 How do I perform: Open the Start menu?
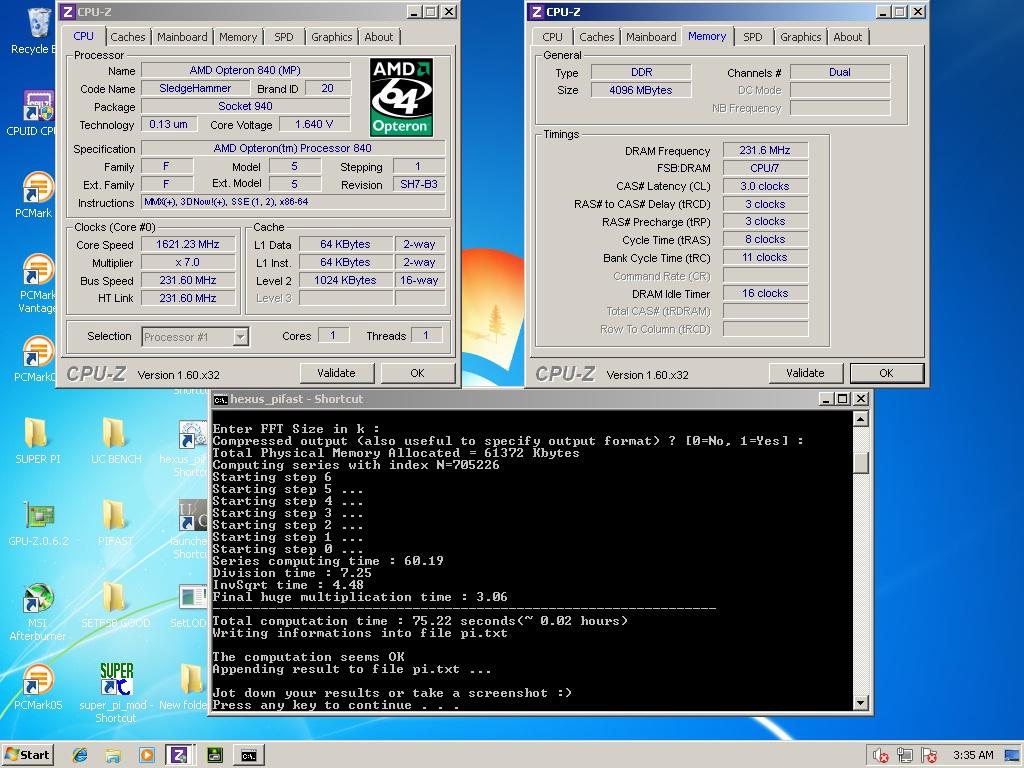[x=27, y=755]
